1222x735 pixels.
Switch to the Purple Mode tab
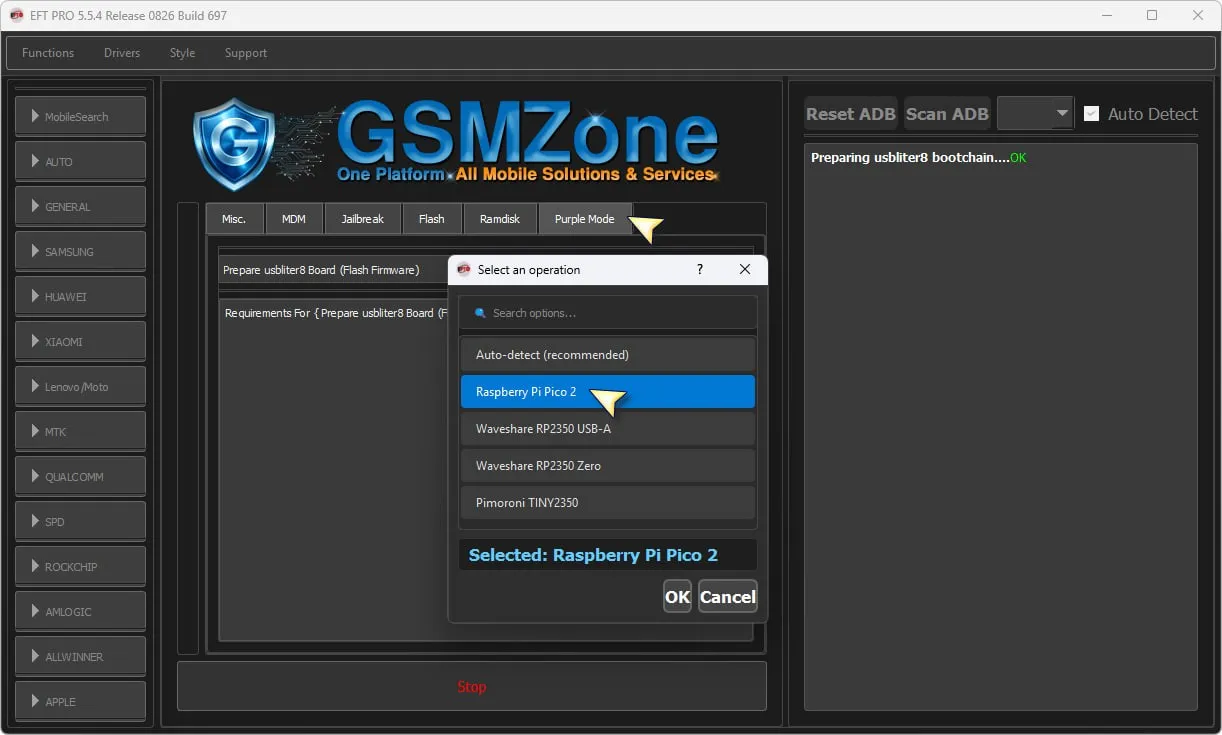click(585, 219)
